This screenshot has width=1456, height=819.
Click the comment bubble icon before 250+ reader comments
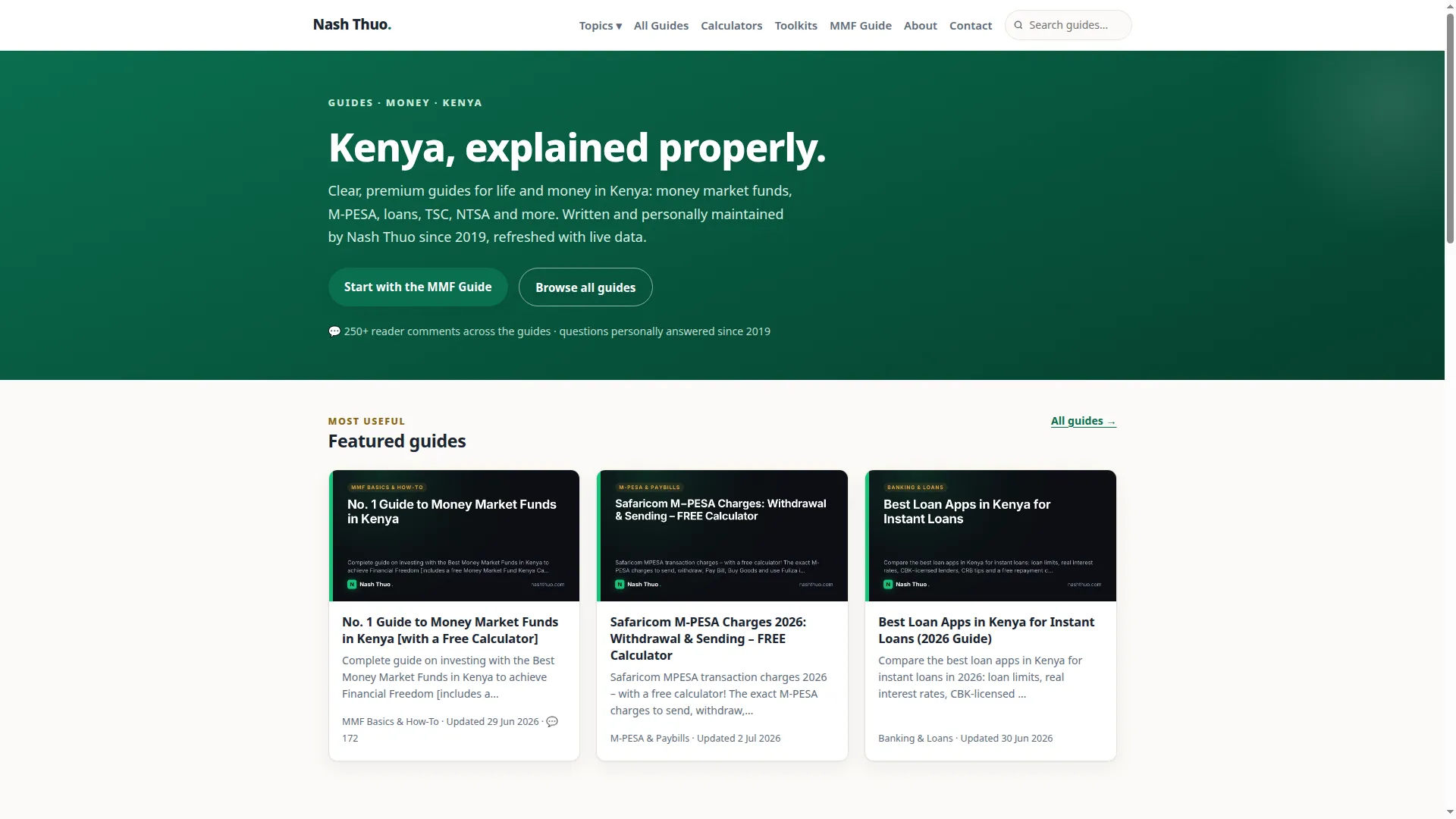pos(334,331)
